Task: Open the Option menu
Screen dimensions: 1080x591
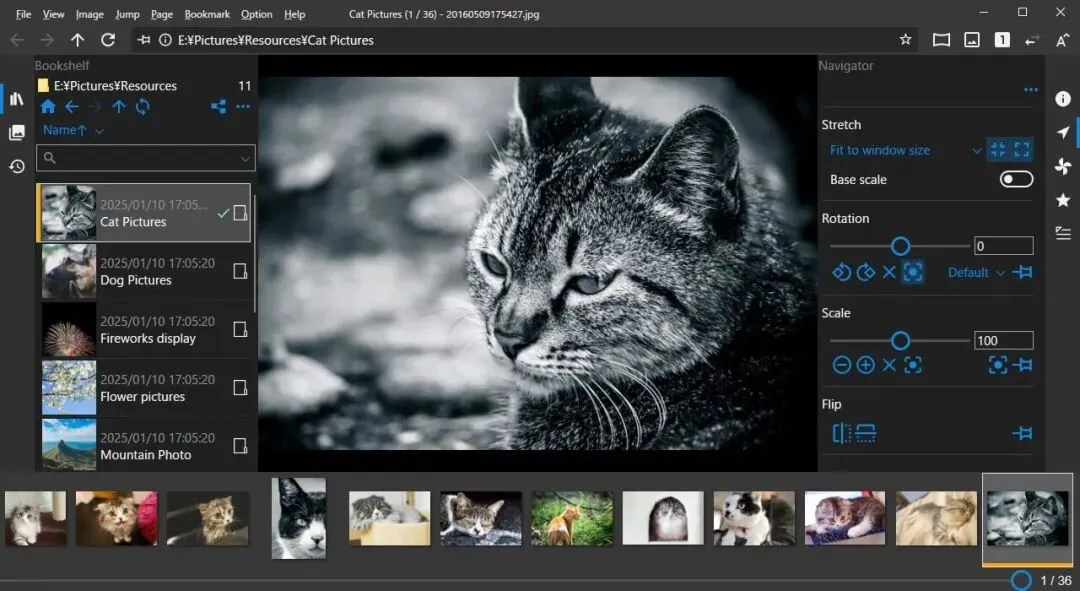Action: tap(256, 14)
